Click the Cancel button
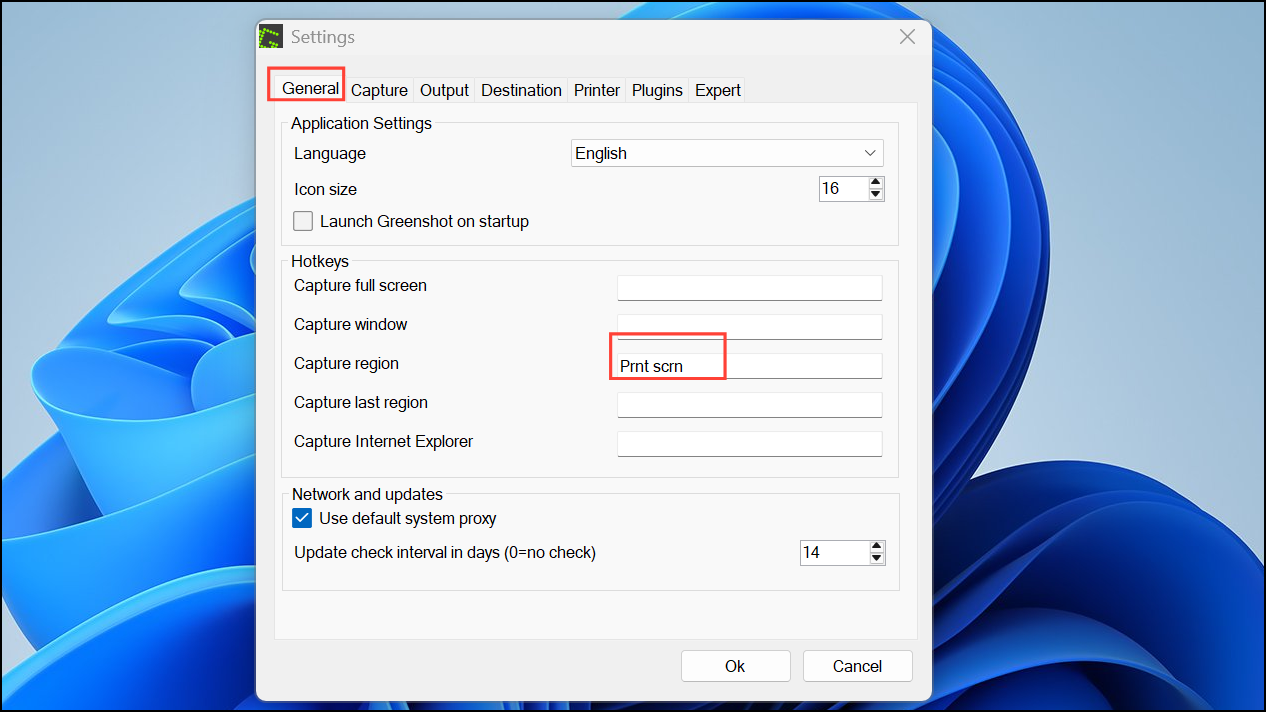The image size is (1266, 712). point(858,666)
